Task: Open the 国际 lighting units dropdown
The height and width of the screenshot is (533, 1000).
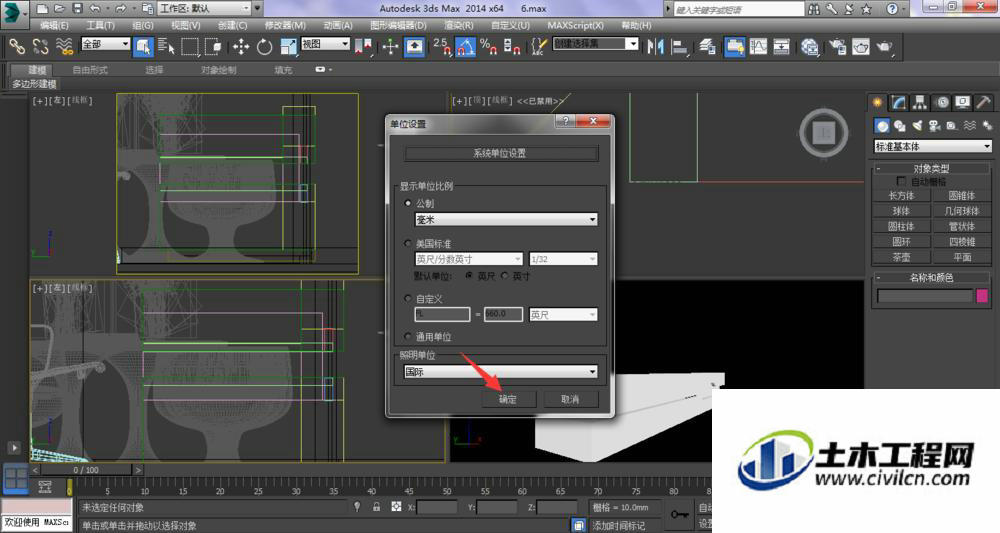Action: click(501, 371)
